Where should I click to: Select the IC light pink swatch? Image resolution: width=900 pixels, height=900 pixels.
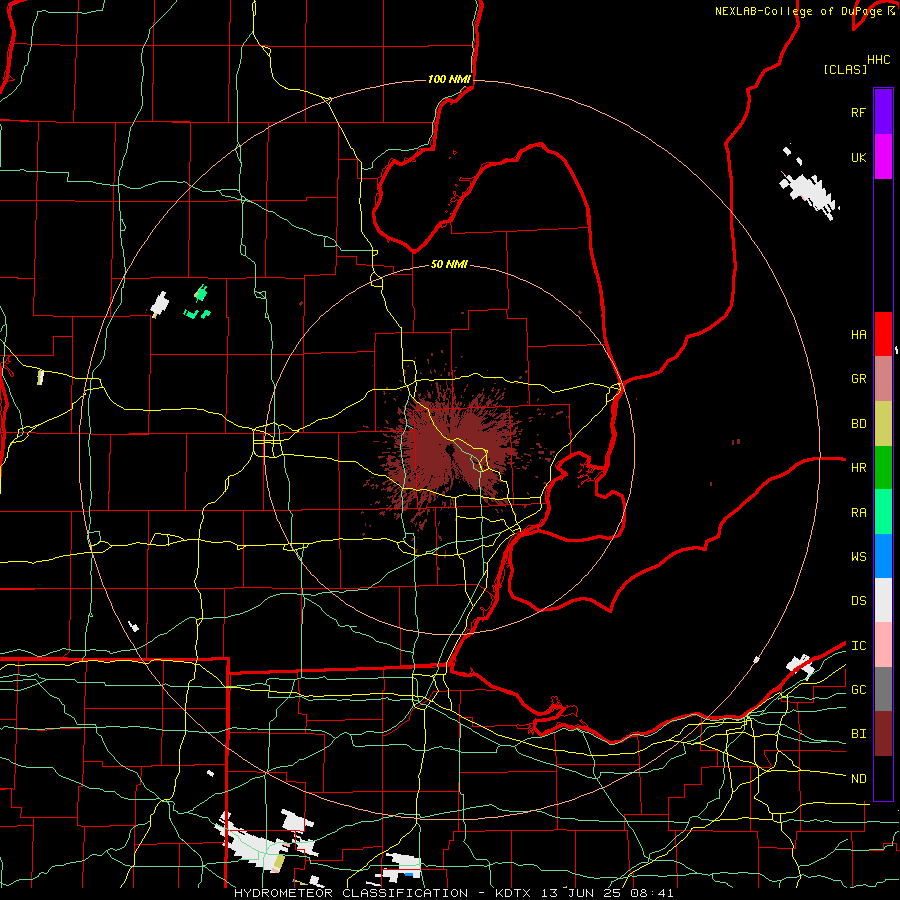point(883,645)
